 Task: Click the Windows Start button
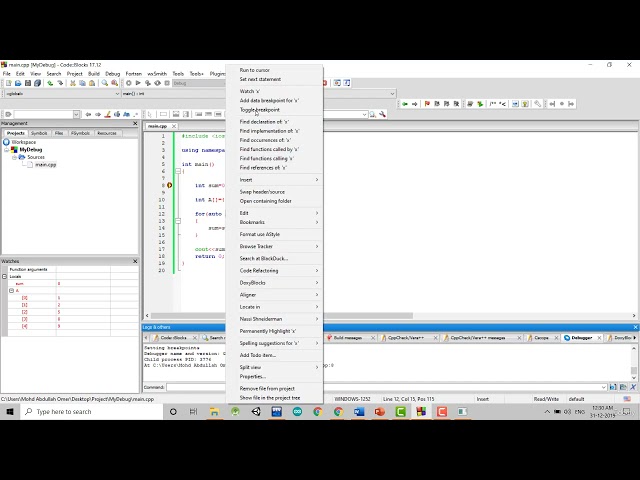10,411
